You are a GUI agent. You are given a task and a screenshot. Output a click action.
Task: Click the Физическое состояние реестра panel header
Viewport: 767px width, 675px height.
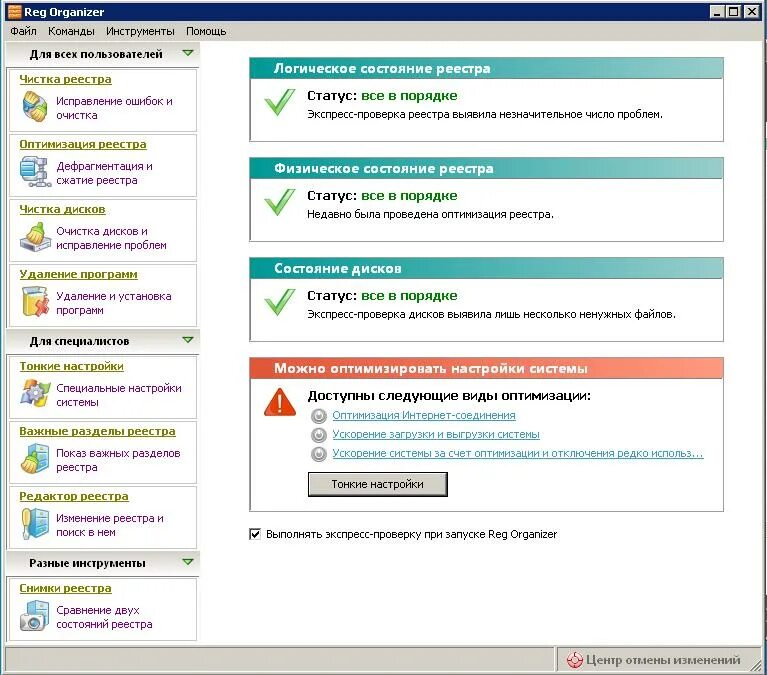pos(486,168)
